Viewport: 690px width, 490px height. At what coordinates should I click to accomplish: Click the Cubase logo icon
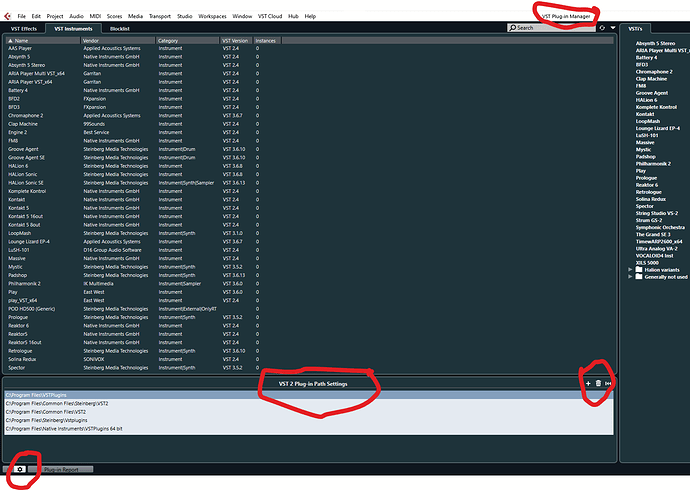(7, 16)
